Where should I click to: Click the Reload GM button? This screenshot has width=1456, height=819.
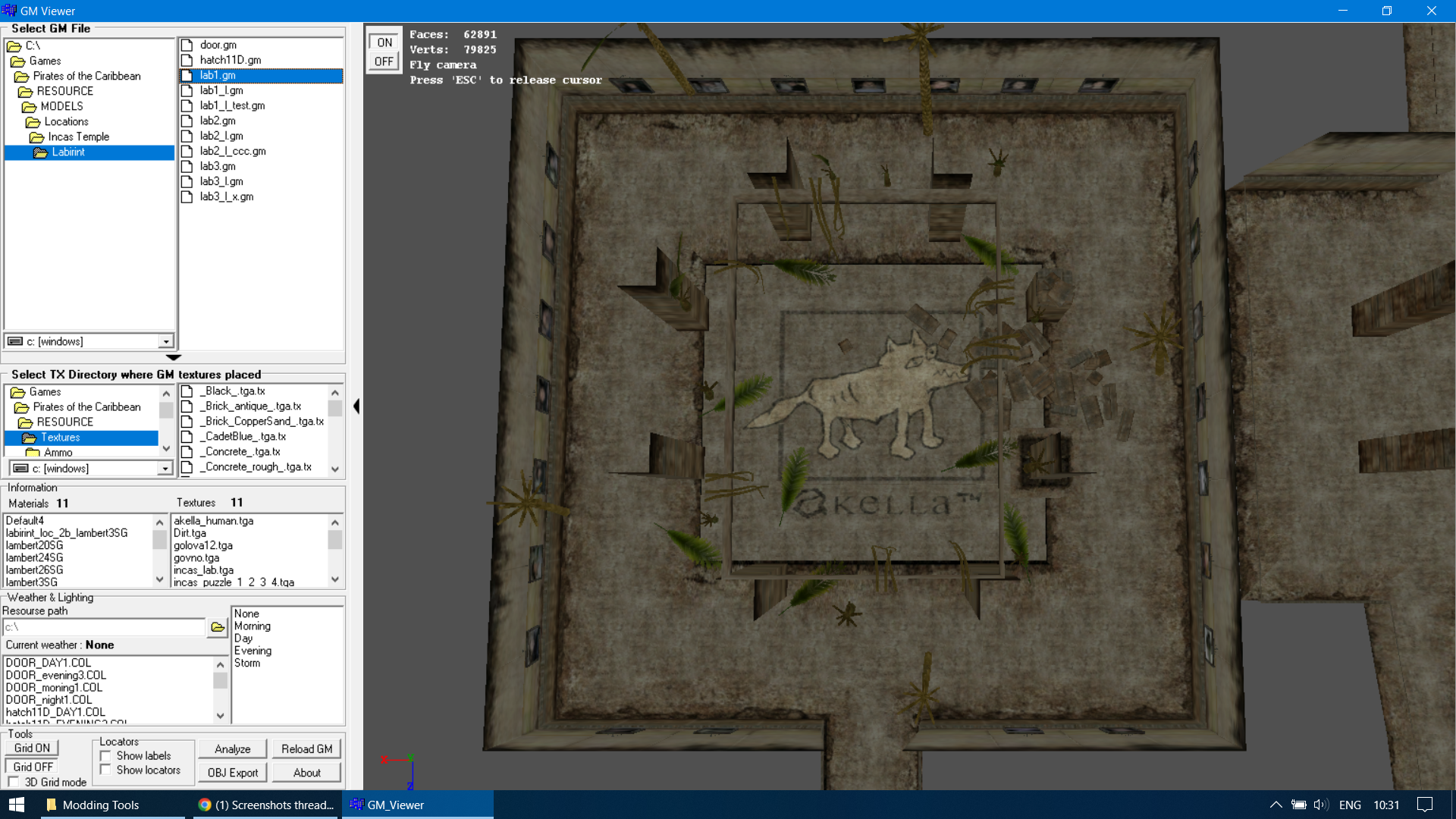(x=307, y=748)
